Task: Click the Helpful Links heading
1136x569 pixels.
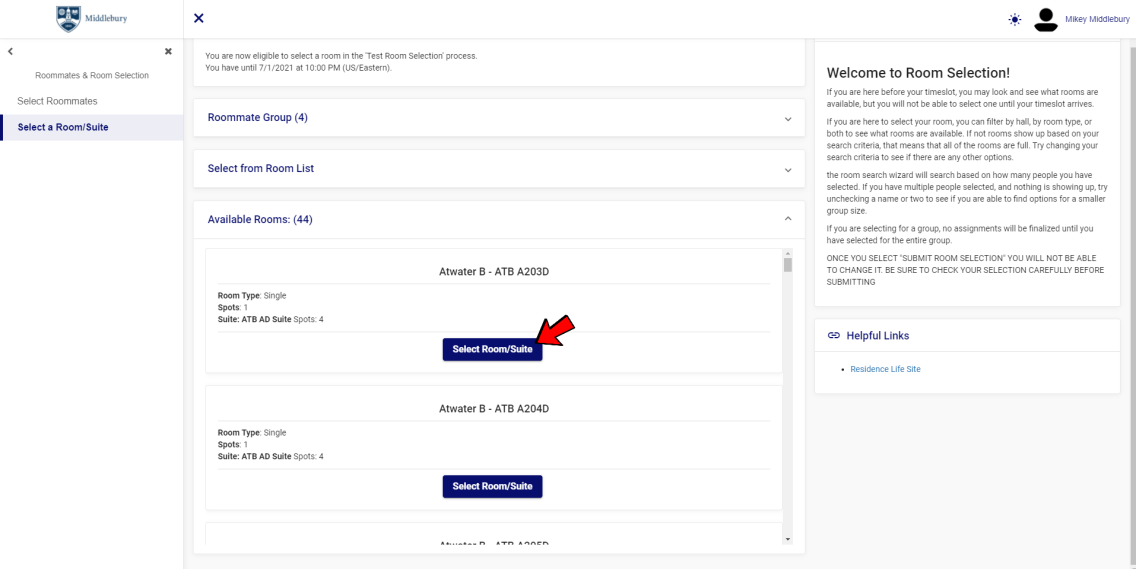Action: point(877,336)
